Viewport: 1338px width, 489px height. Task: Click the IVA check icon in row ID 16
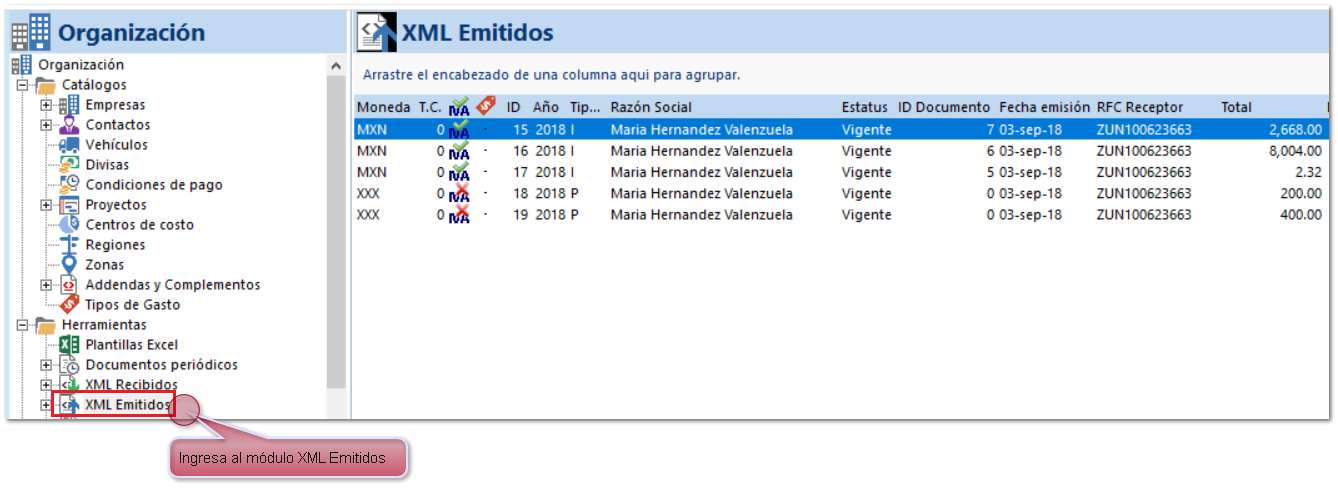(x=459, y=151)
